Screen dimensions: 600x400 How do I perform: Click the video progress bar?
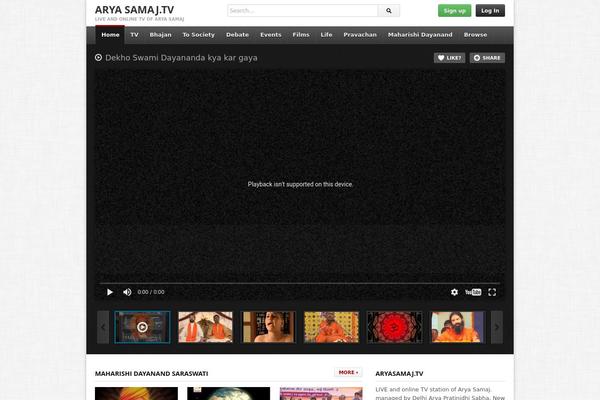click(300, 283)
